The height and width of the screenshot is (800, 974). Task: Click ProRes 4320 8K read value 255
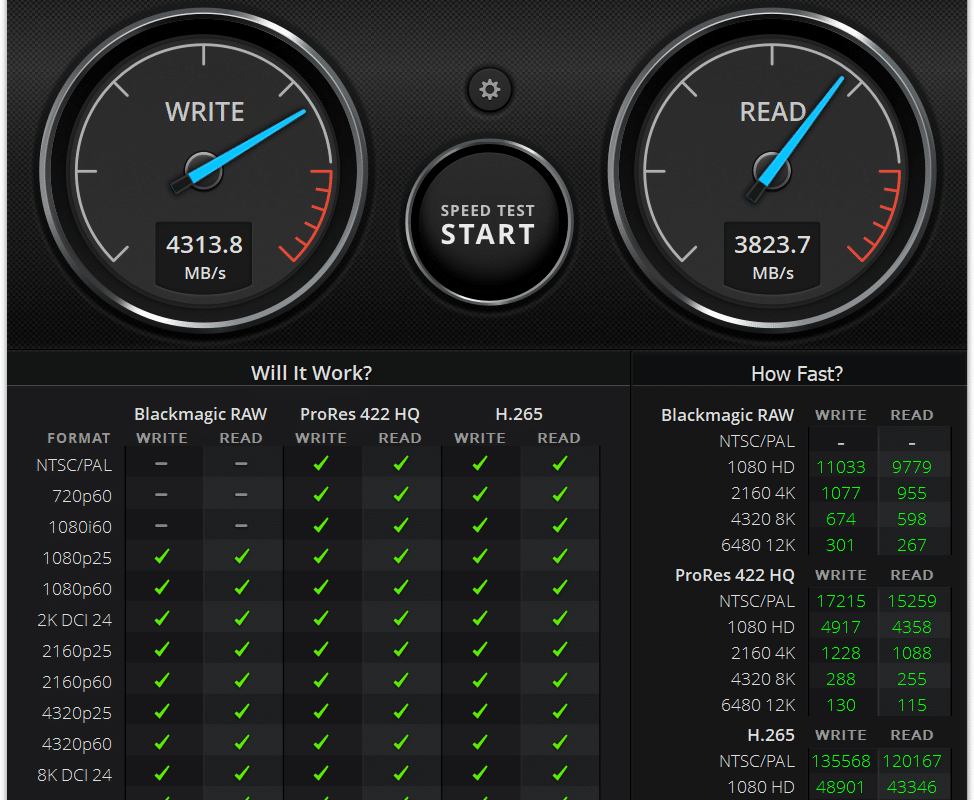tap(911, 680)
